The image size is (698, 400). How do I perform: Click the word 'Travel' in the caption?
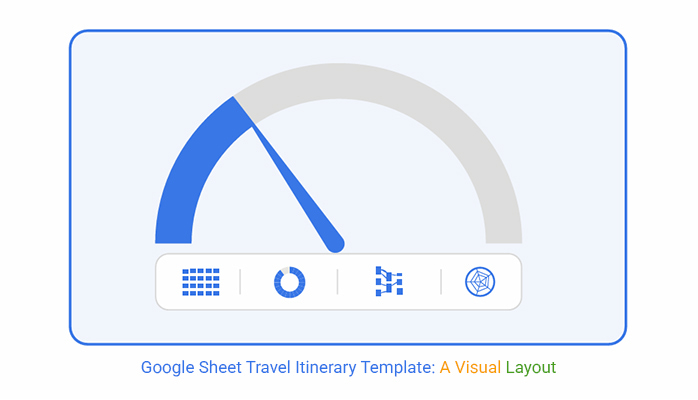tap(268, 368)
